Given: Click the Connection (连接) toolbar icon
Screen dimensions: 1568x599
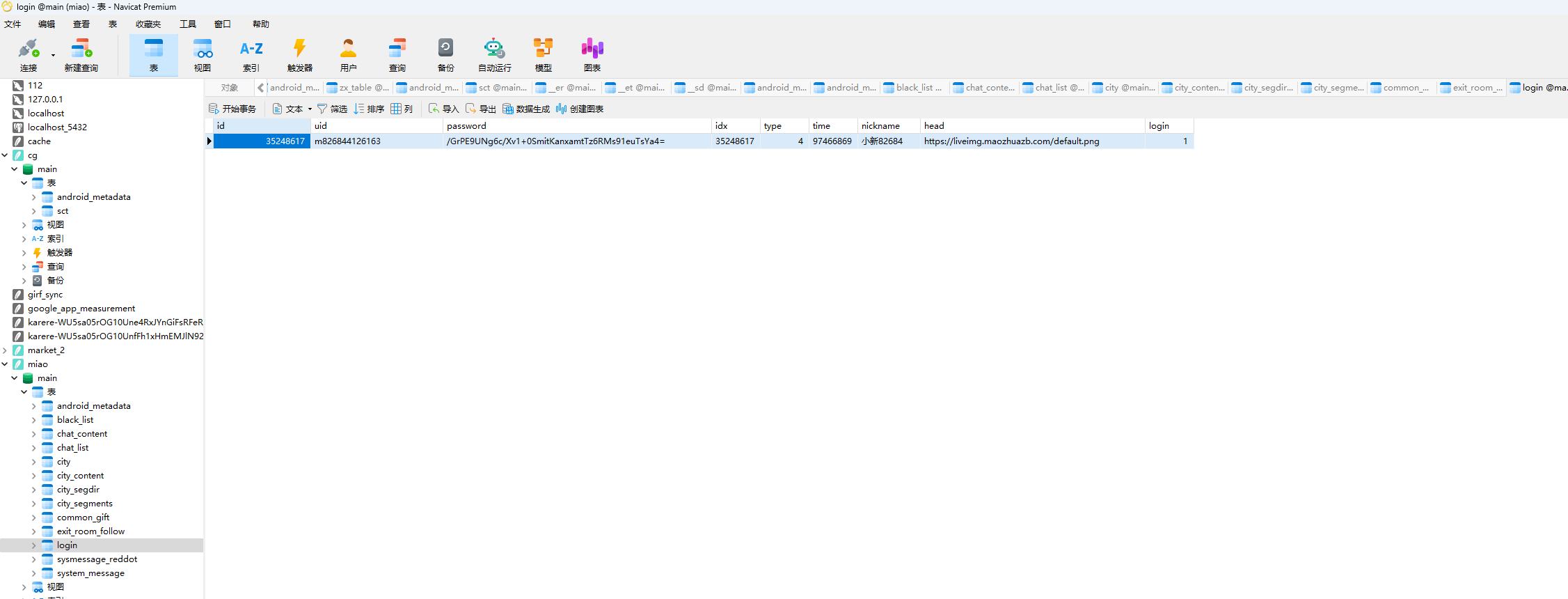Looking at the screenshot, I should pos(29,55).
